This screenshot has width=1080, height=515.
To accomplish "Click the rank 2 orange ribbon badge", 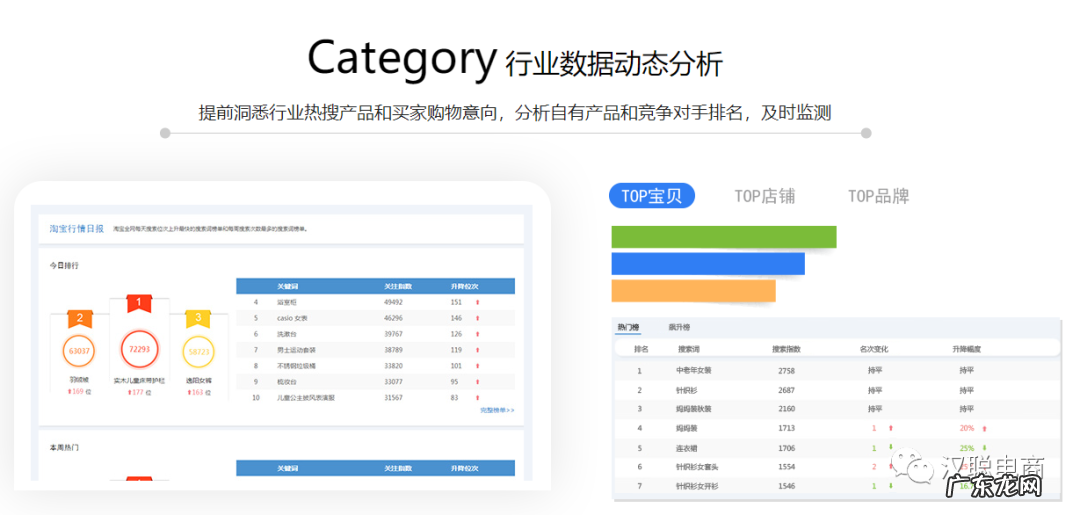I will [x=80, y=319].
